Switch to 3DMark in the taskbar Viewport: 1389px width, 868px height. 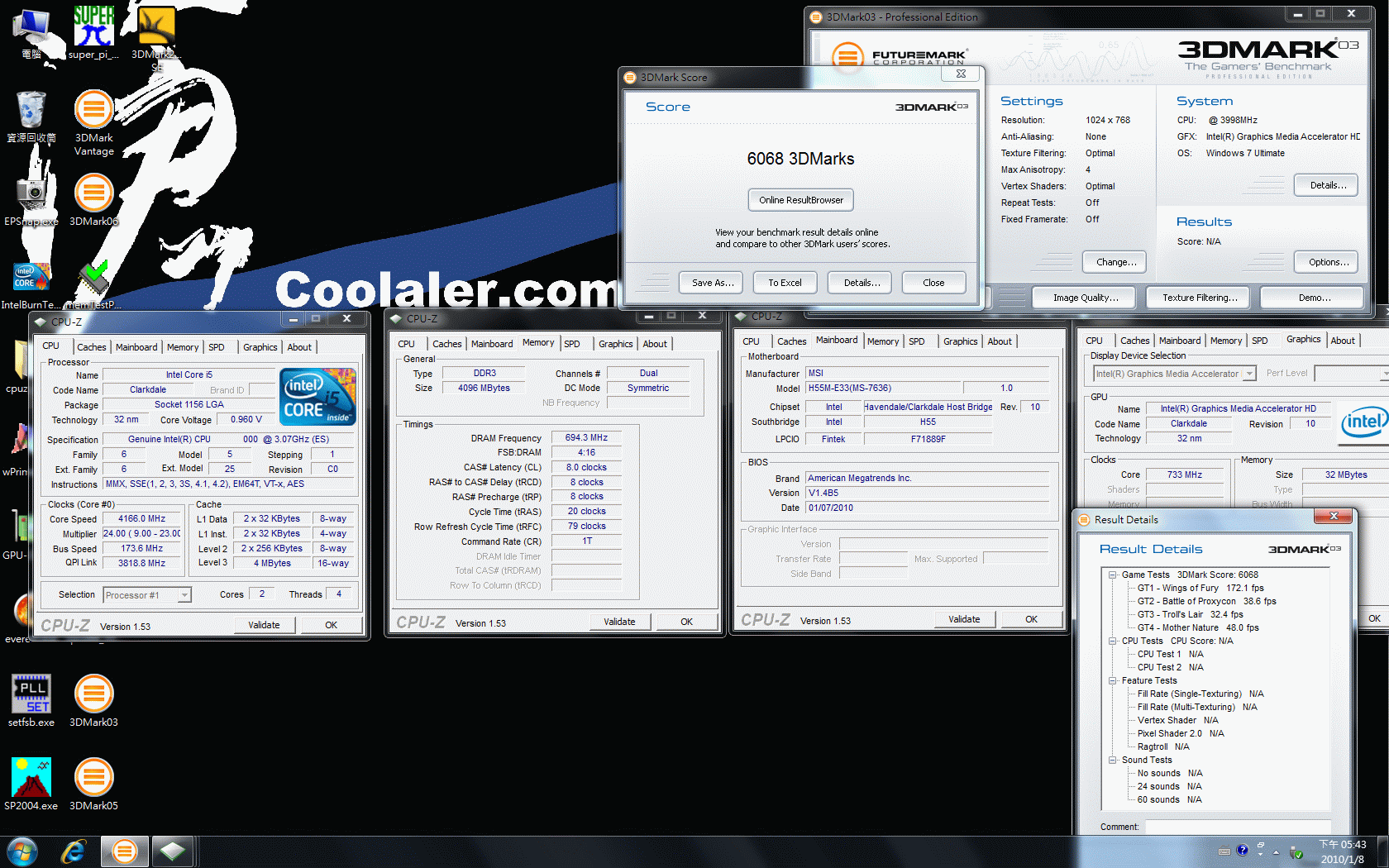[x=125, y=851]
